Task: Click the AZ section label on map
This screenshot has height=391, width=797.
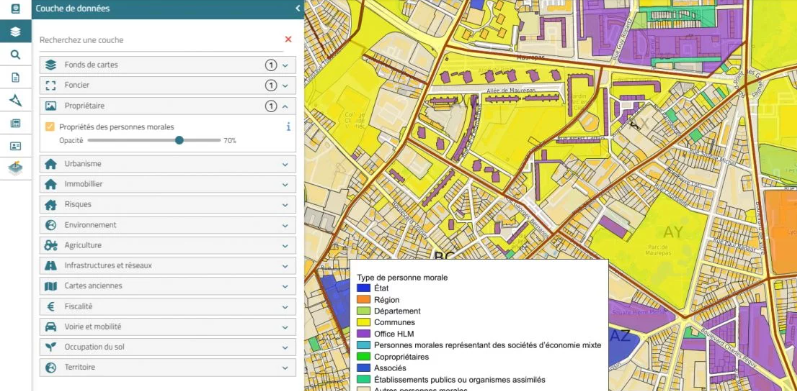Action: [619, 336]
